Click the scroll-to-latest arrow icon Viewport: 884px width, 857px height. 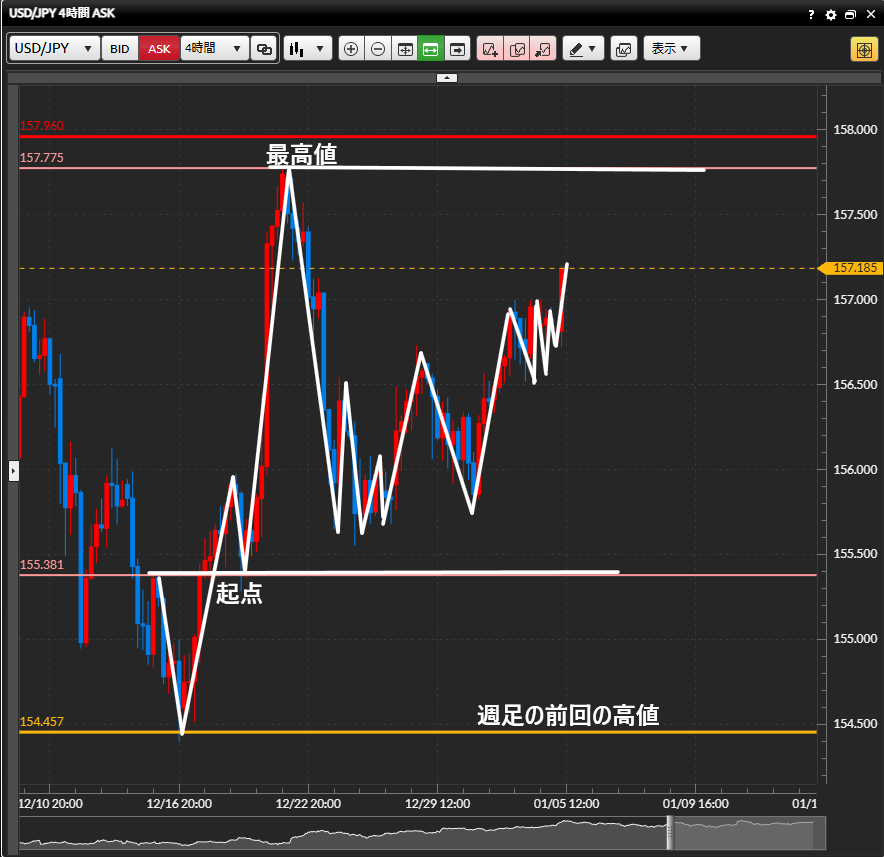coord(458,48)
